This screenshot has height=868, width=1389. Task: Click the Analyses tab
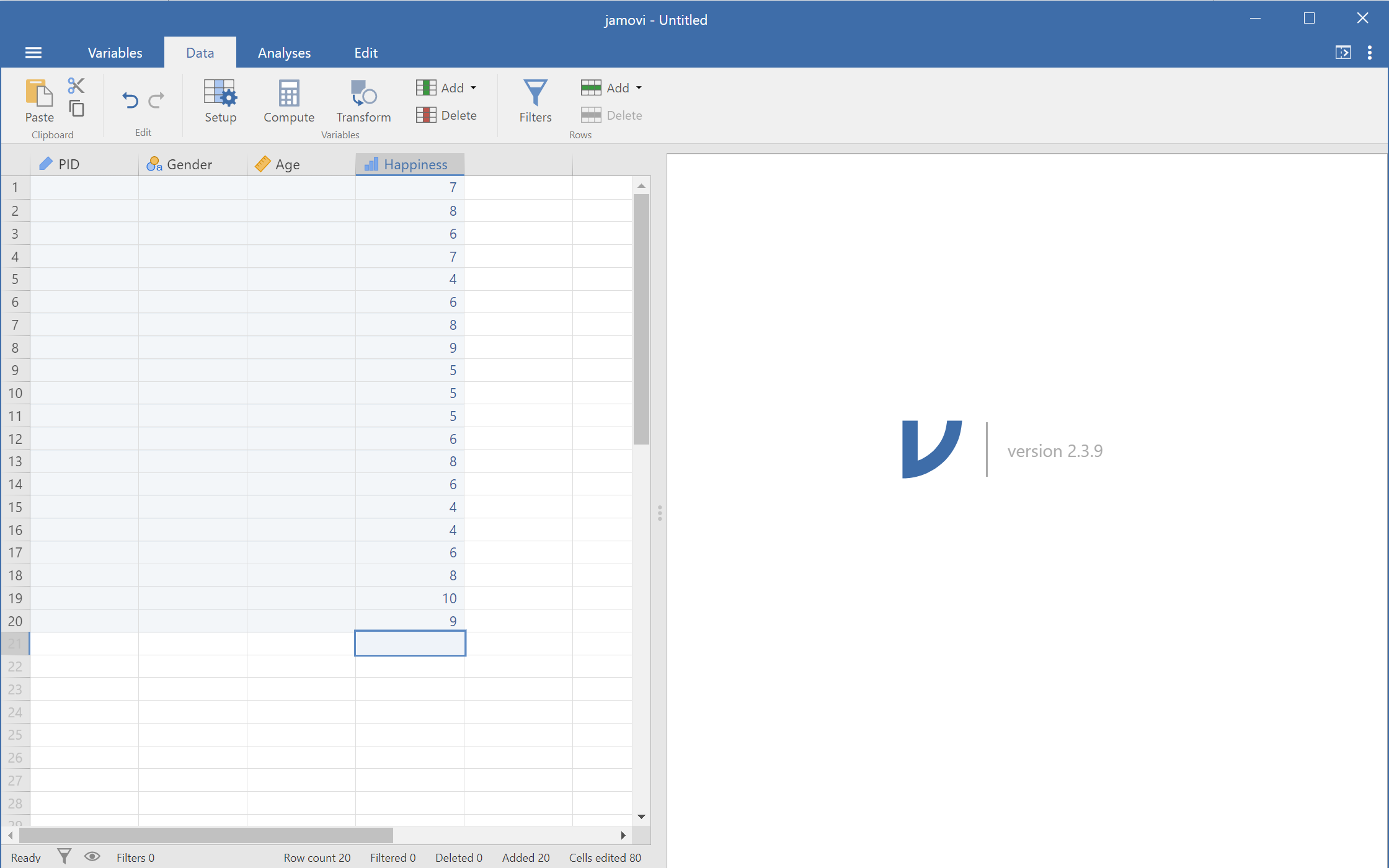point(283,53)
